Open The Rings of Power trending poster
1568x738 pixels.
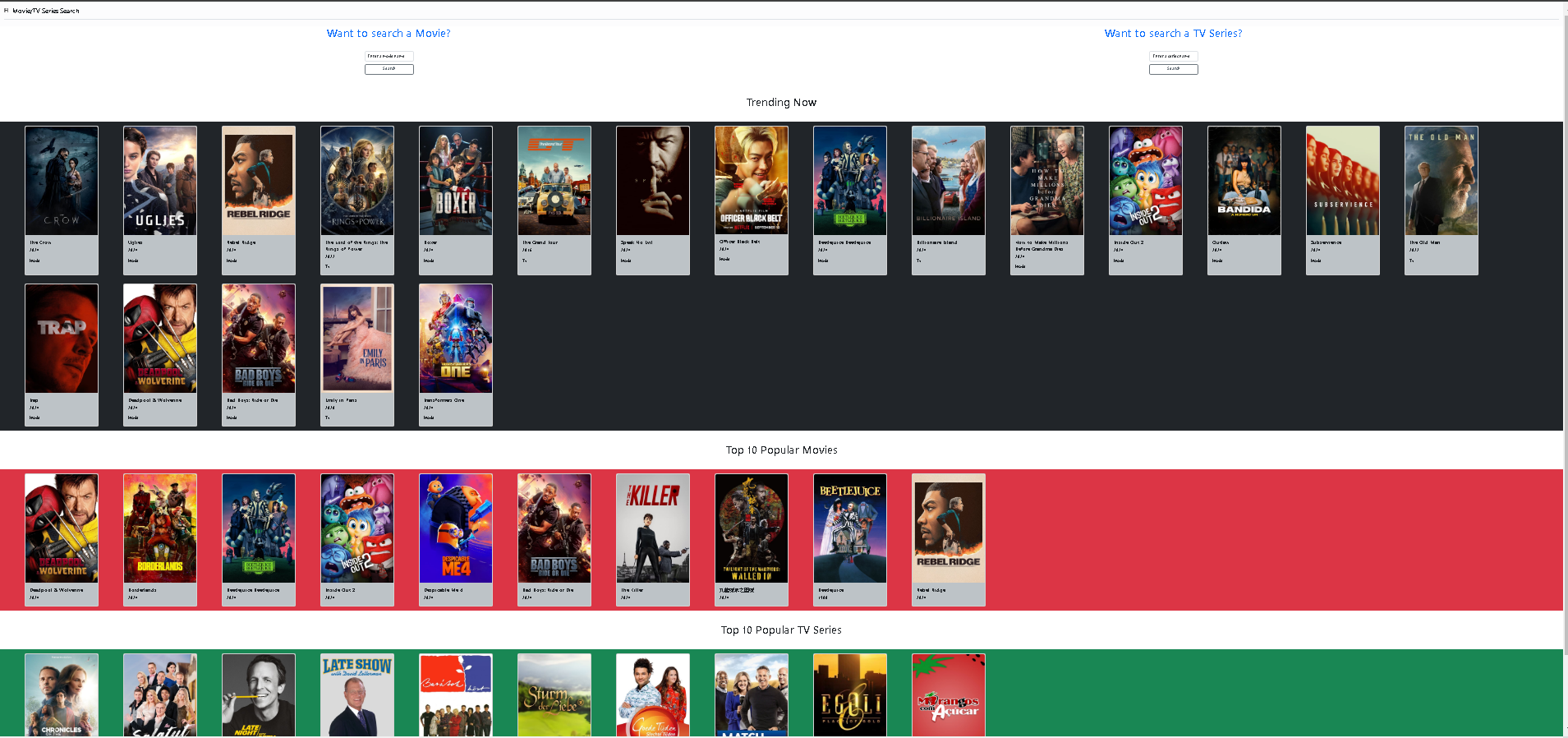(357, 181)
